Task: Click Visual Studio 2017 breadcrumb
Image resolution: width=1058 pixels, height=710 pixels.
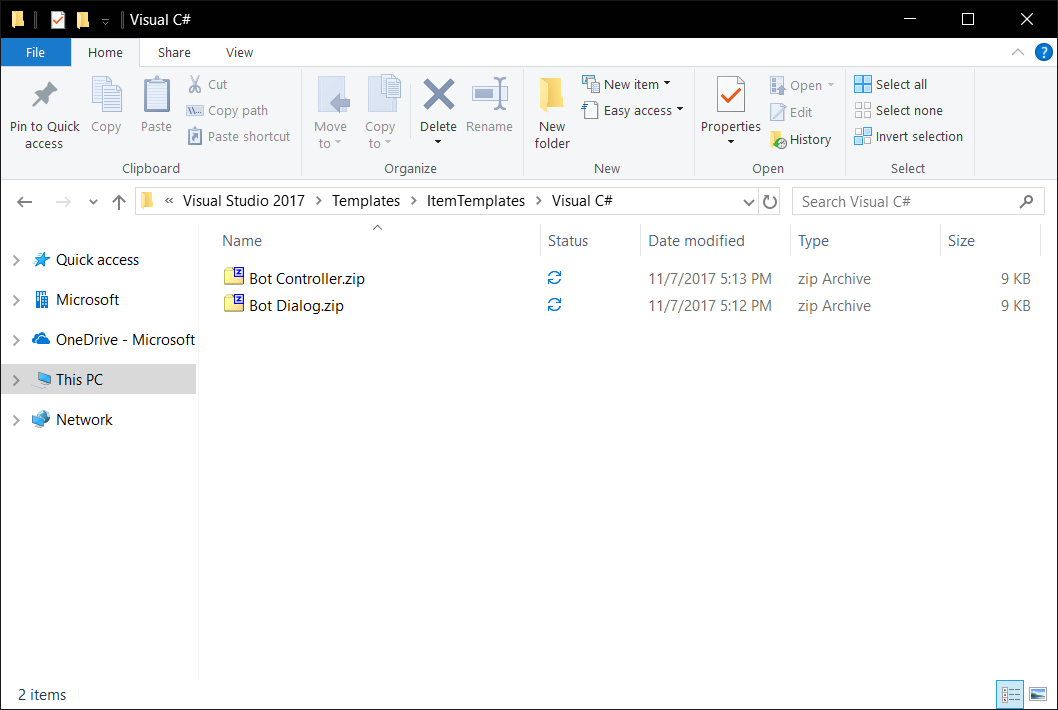Action: click(x=244, y=201)
